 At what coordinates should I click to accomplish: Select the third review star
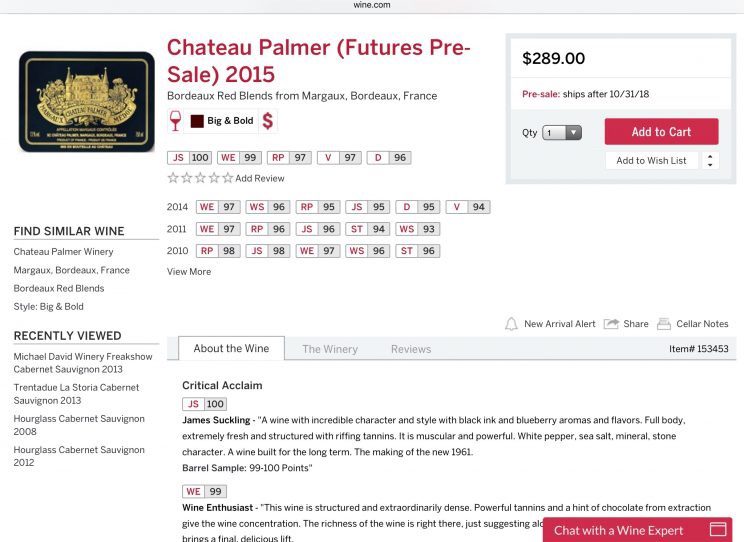pyautogui.click(x=200, y=178)
